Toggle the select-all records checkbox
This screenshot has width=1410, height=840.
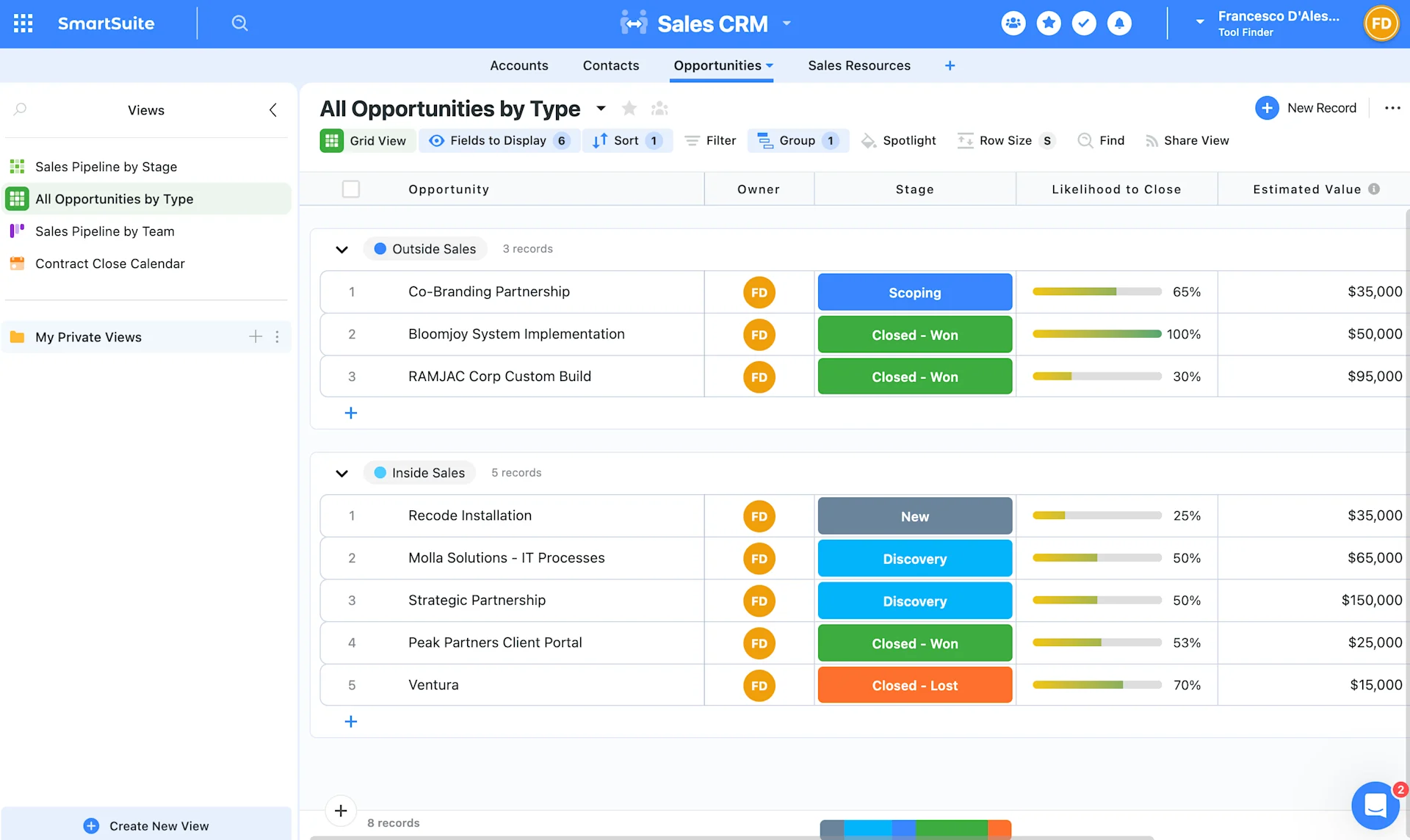(351, 189)
